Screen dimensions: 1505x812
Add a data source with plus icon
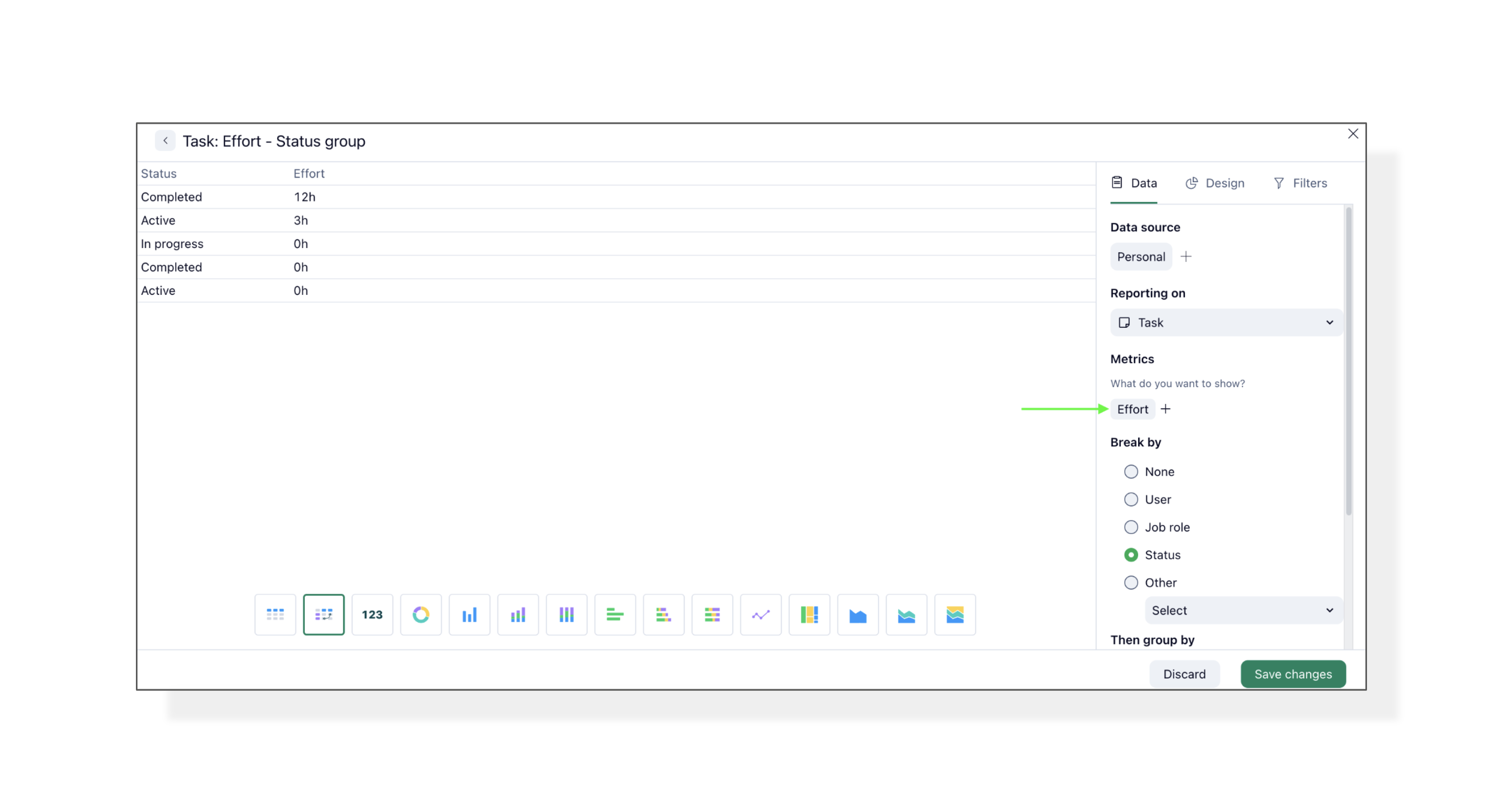[x=1186, y=257]
